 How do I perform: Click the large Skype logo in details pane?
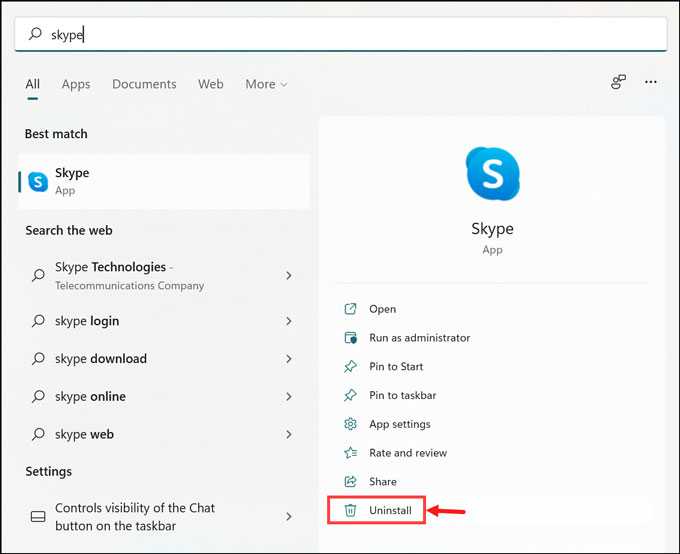tap(492, 174)
